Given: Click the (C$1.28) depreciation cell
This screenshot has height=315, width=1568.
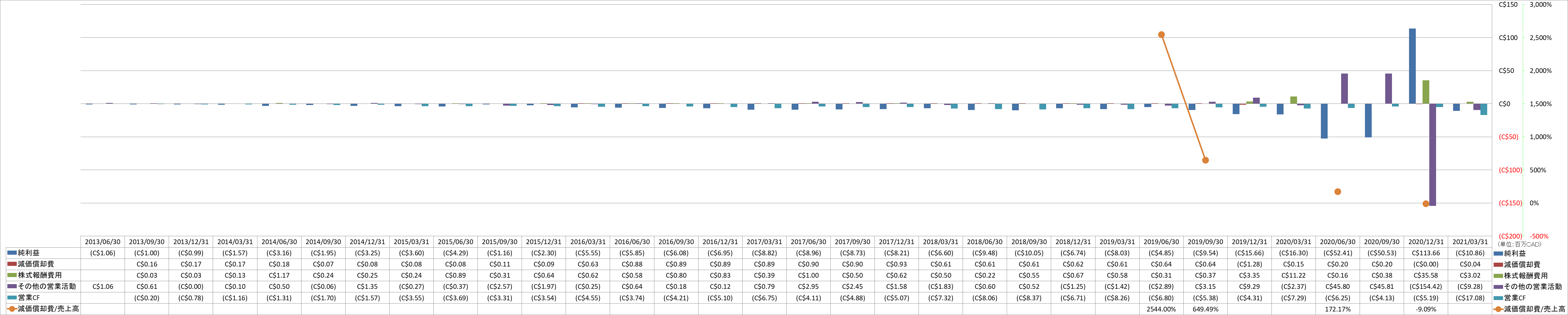Looking at the screenshot, I should [x=1250, y=264].
